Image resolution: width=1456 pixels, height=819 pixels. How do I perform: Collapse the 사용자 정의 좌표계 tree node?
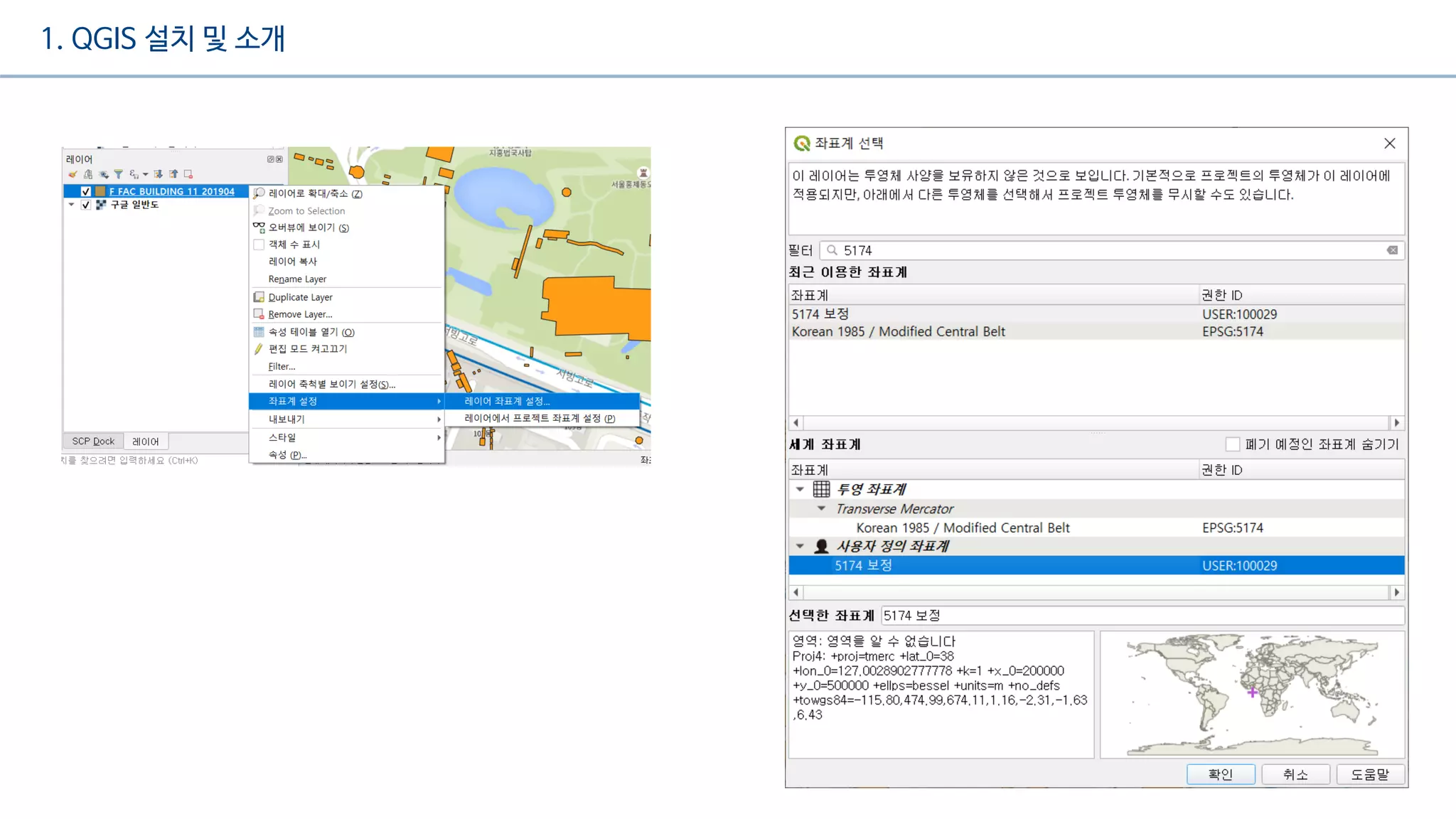[x=800, y=546]
